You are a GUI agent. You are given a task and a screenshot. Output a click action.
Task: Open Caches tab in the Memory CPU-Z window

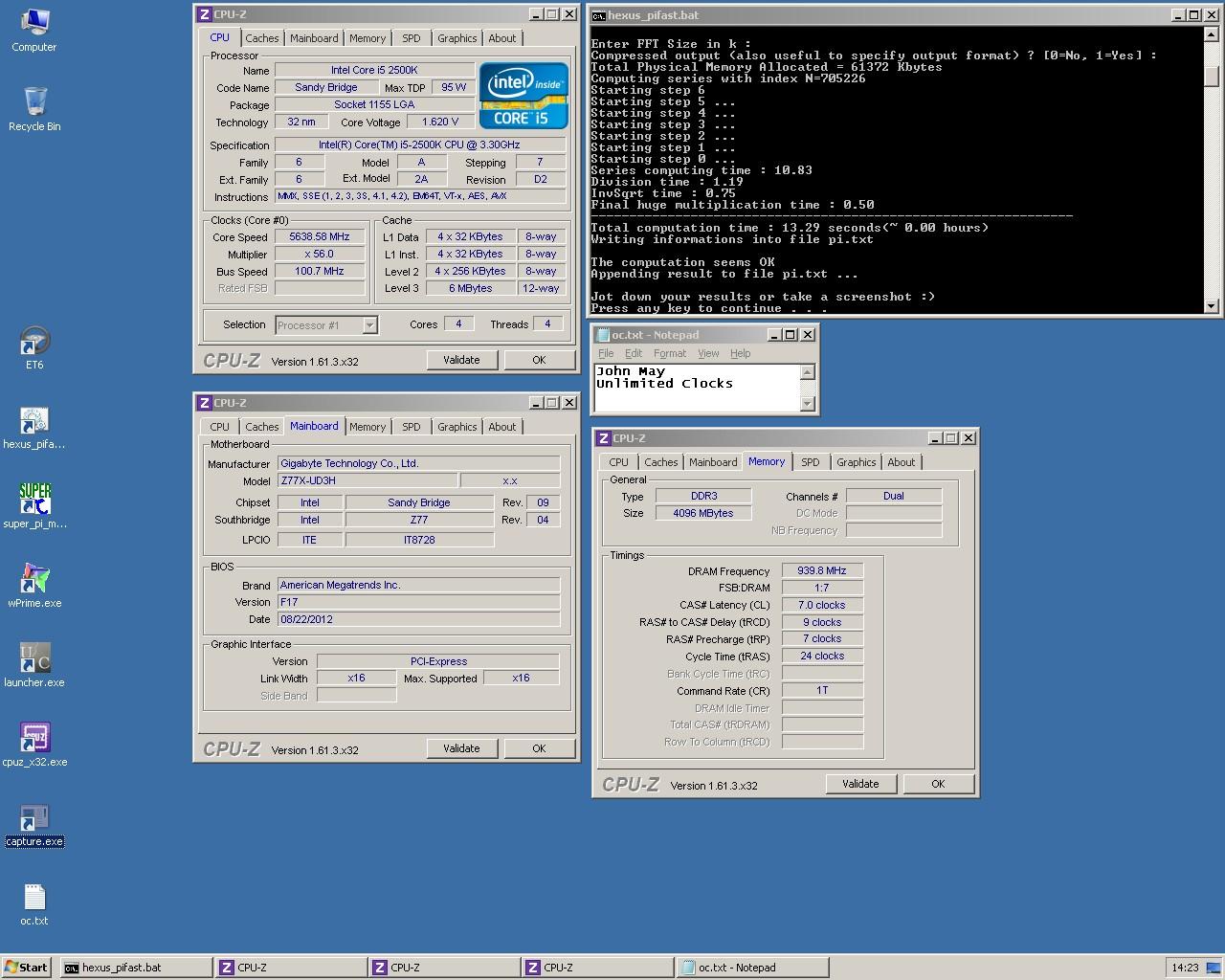(660, 462)
